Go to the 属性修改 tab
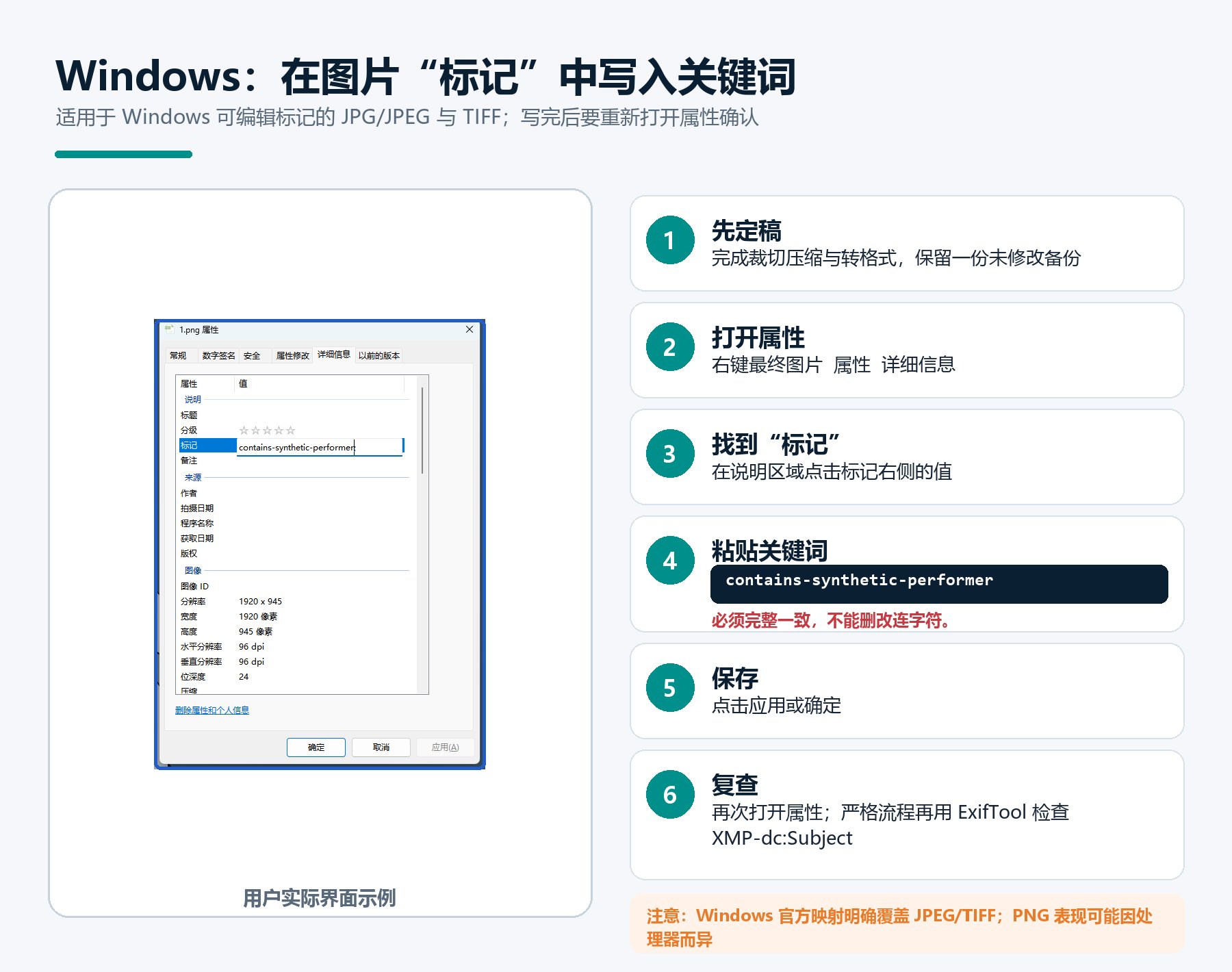Viewport: 1232px width, 972px height. [292, 355]
